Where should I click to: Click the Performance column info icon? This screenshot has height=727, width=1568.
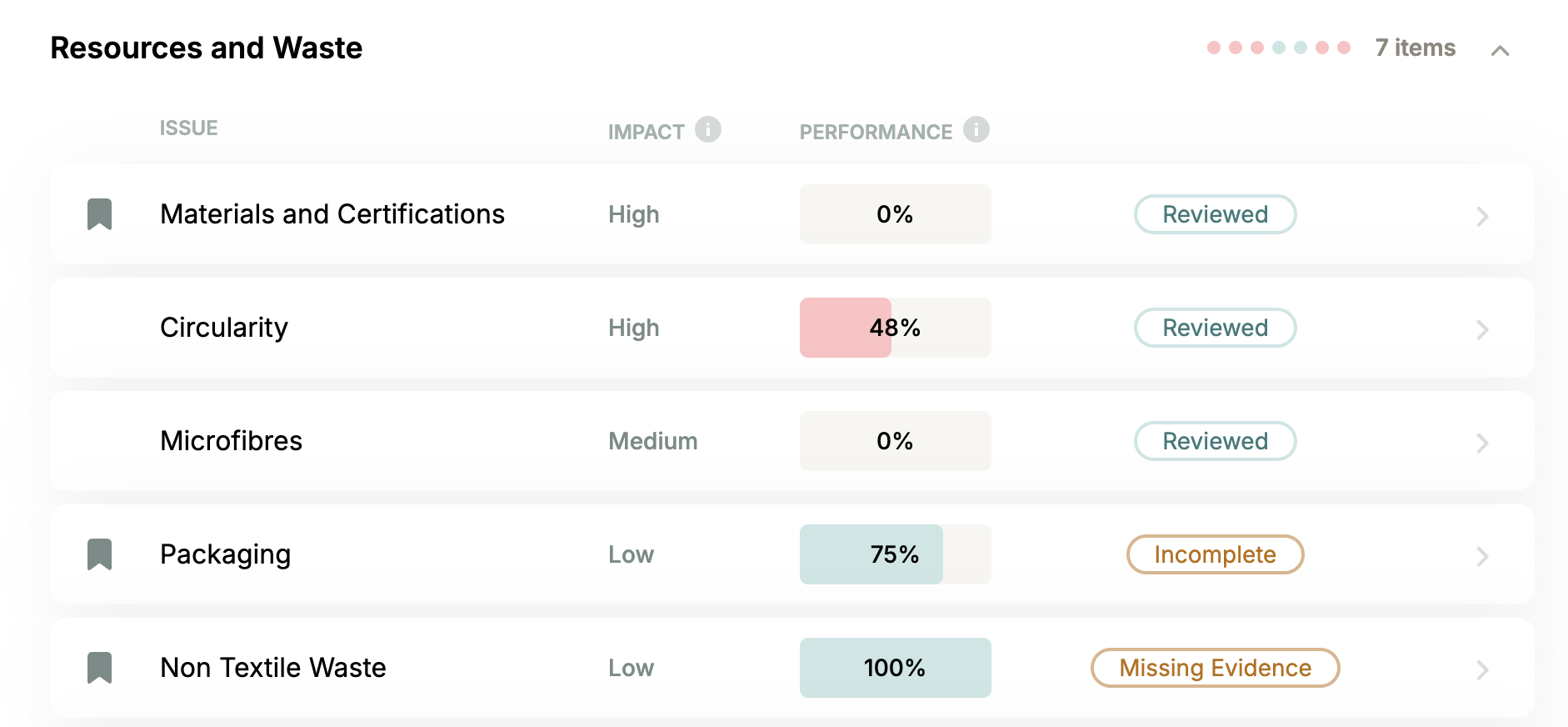tap(976, 129)
